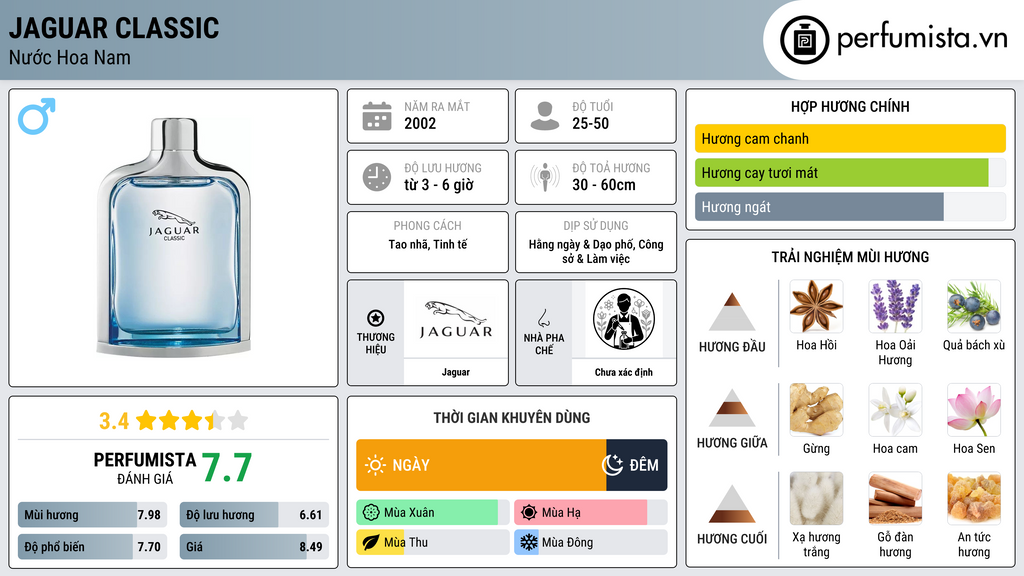Image resolution: width=1024 pixels, height=576 pixels.
Task: Click the Mùa Thu season bar
Action: 432,542
